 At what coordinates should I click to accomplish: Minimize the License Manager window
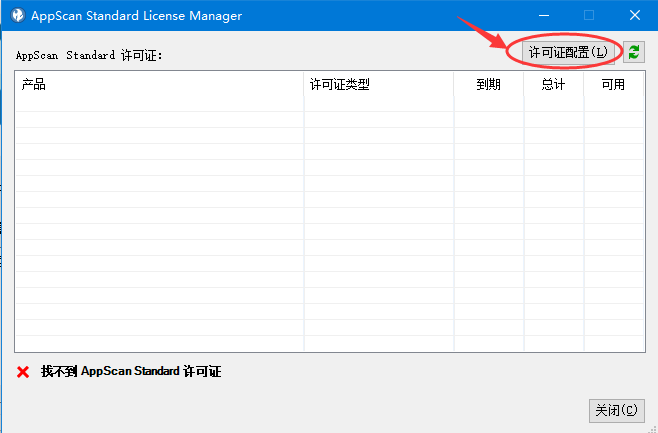[x=544, y=16]
